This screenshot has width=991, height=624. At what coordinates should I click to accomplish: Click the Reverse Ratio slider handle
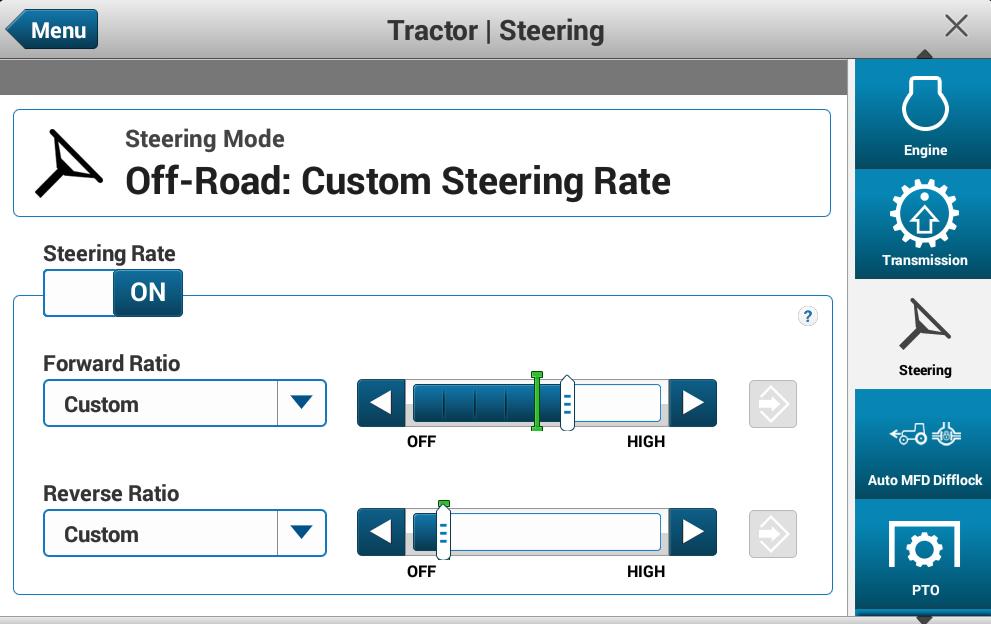tap(443, 534)
